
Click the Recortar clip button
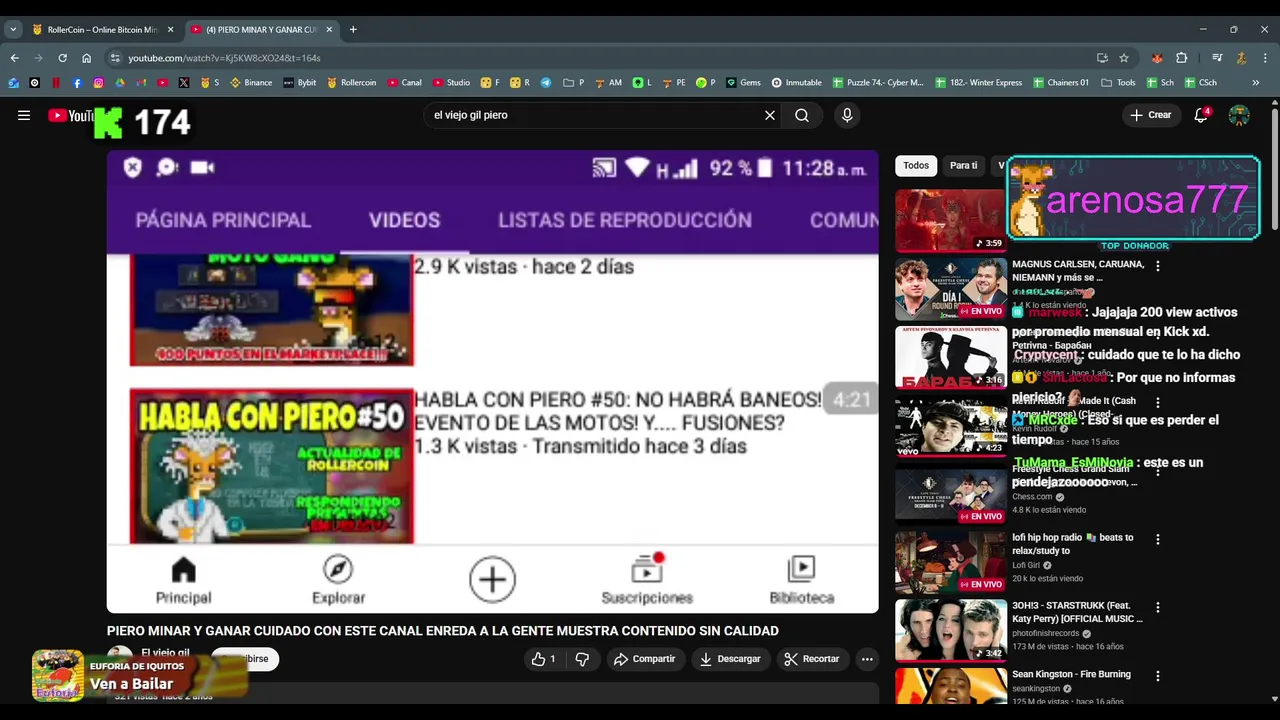[x=812, y=659]
